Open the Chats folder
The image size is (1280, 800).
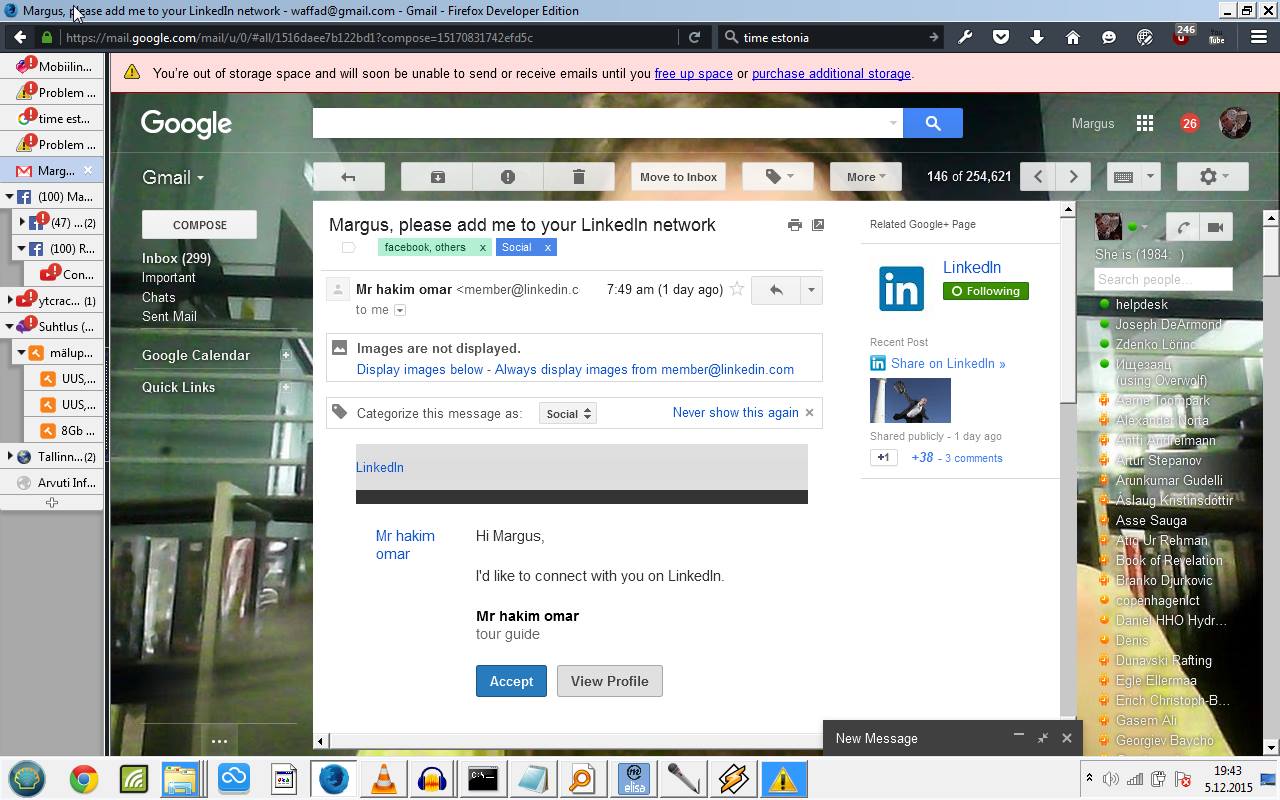coord(158,297)
